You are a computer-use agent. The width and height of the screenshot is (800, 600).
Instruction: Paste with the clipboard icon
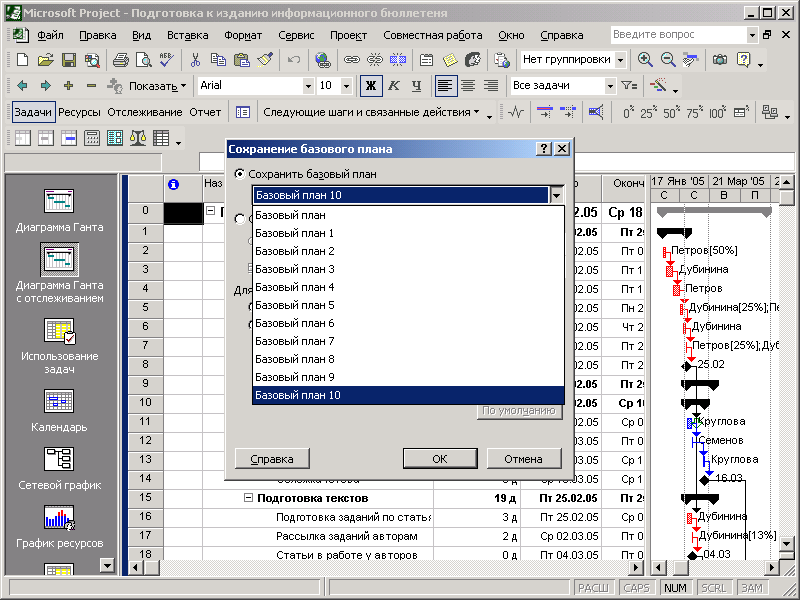(x=241, y=60)
